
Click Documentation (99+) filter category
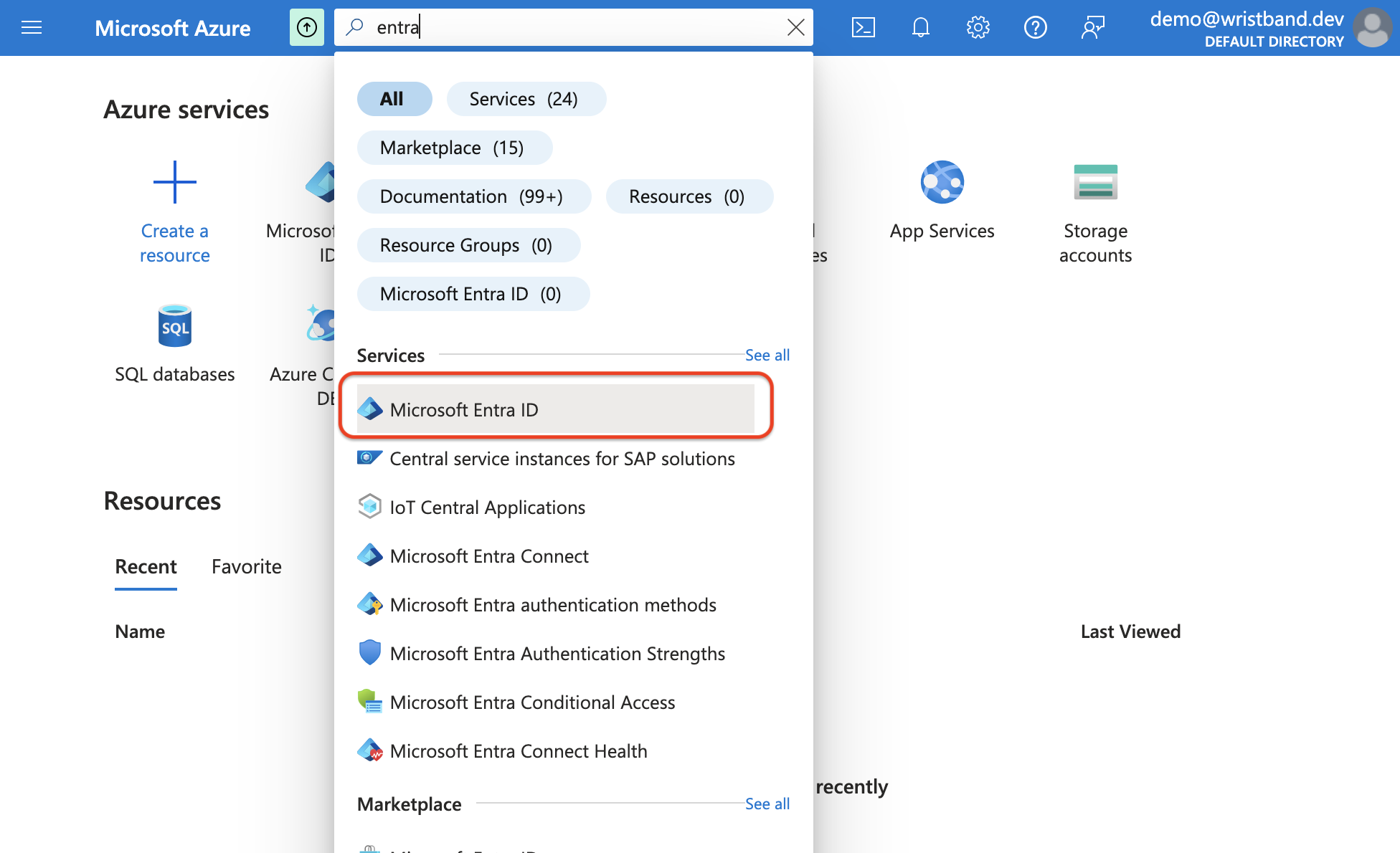[469, 196]
